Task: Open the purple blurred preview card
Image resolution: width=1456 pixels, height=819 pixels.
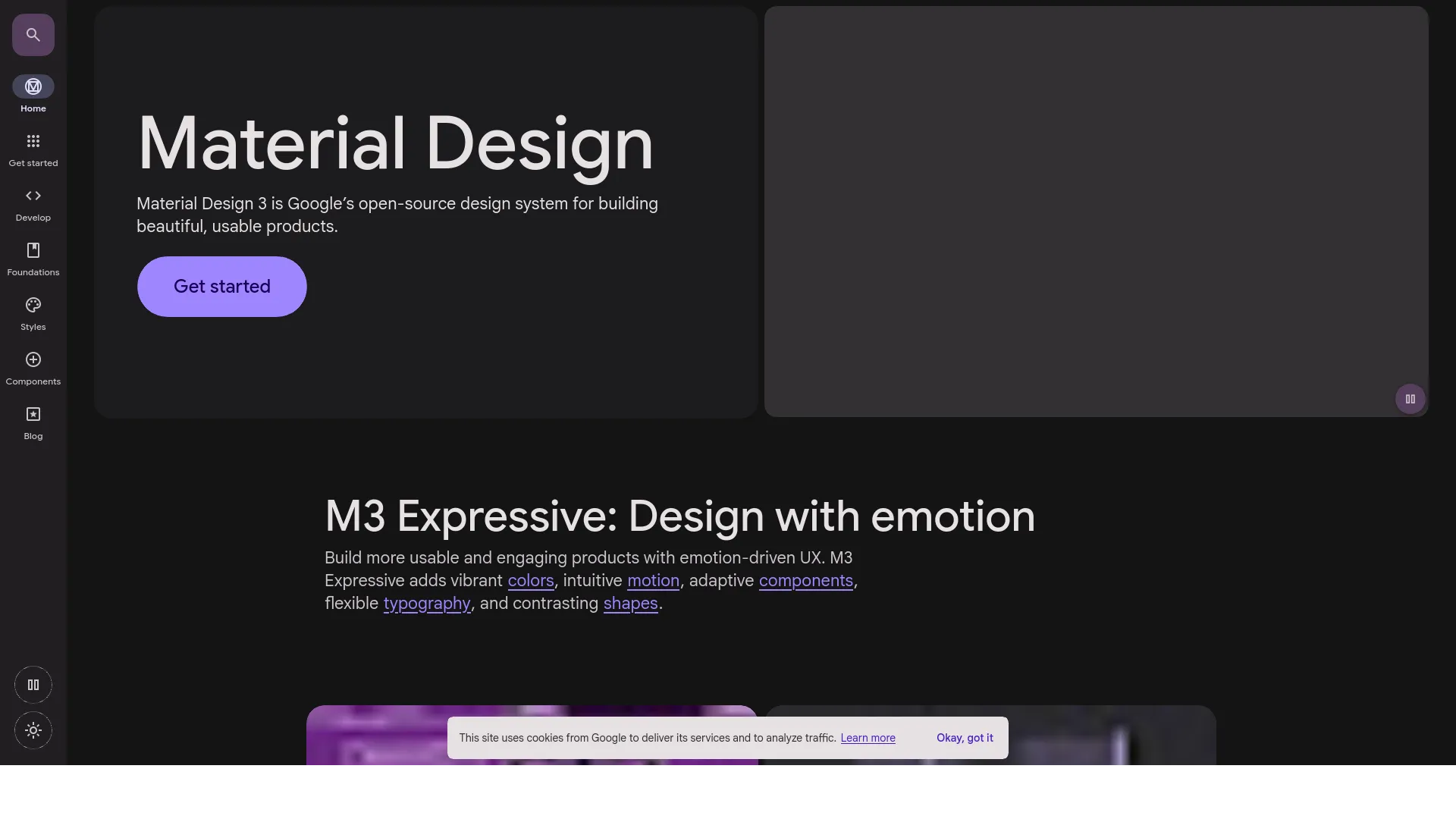Action: (532, 735)
